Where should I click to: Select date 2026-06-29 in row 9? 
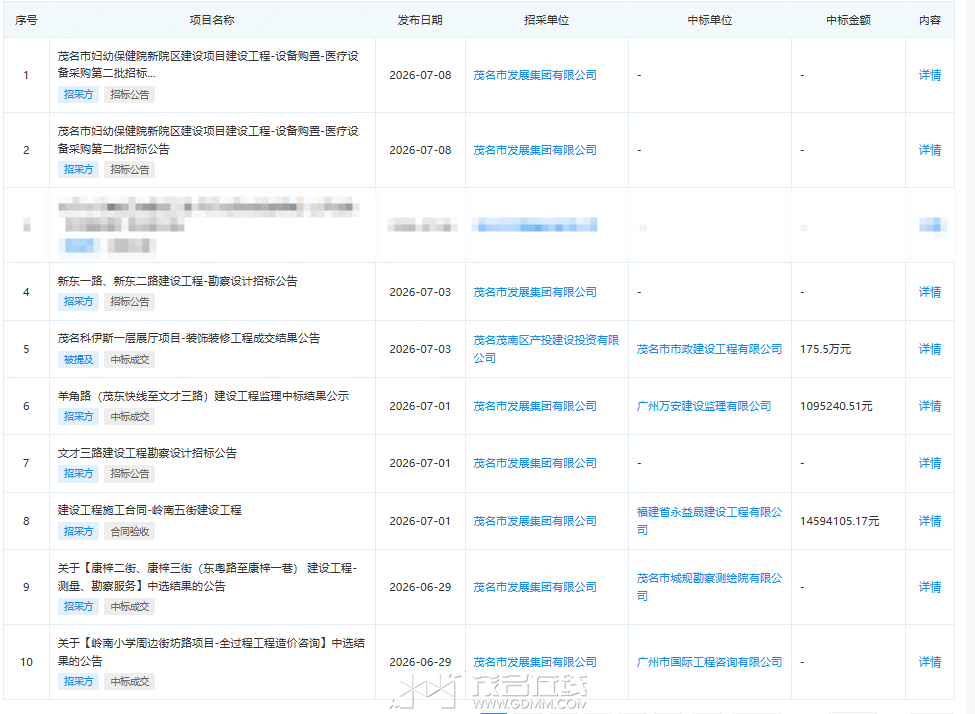(x=420, y=587)
